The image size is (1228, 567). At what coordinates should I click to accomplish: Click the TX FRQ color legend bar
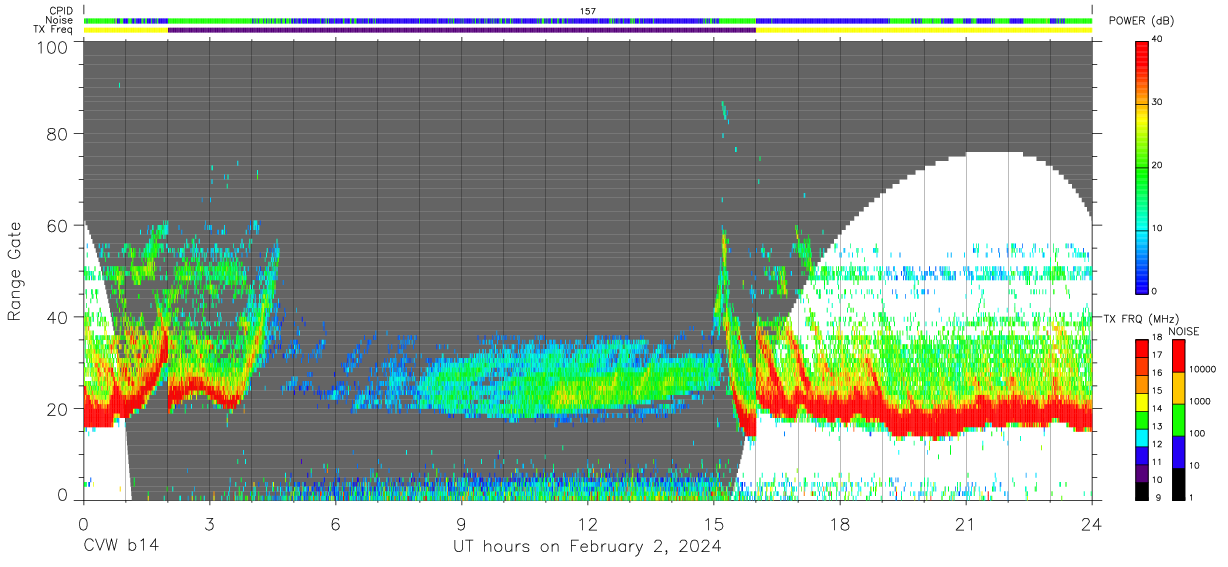(1142, 420)
